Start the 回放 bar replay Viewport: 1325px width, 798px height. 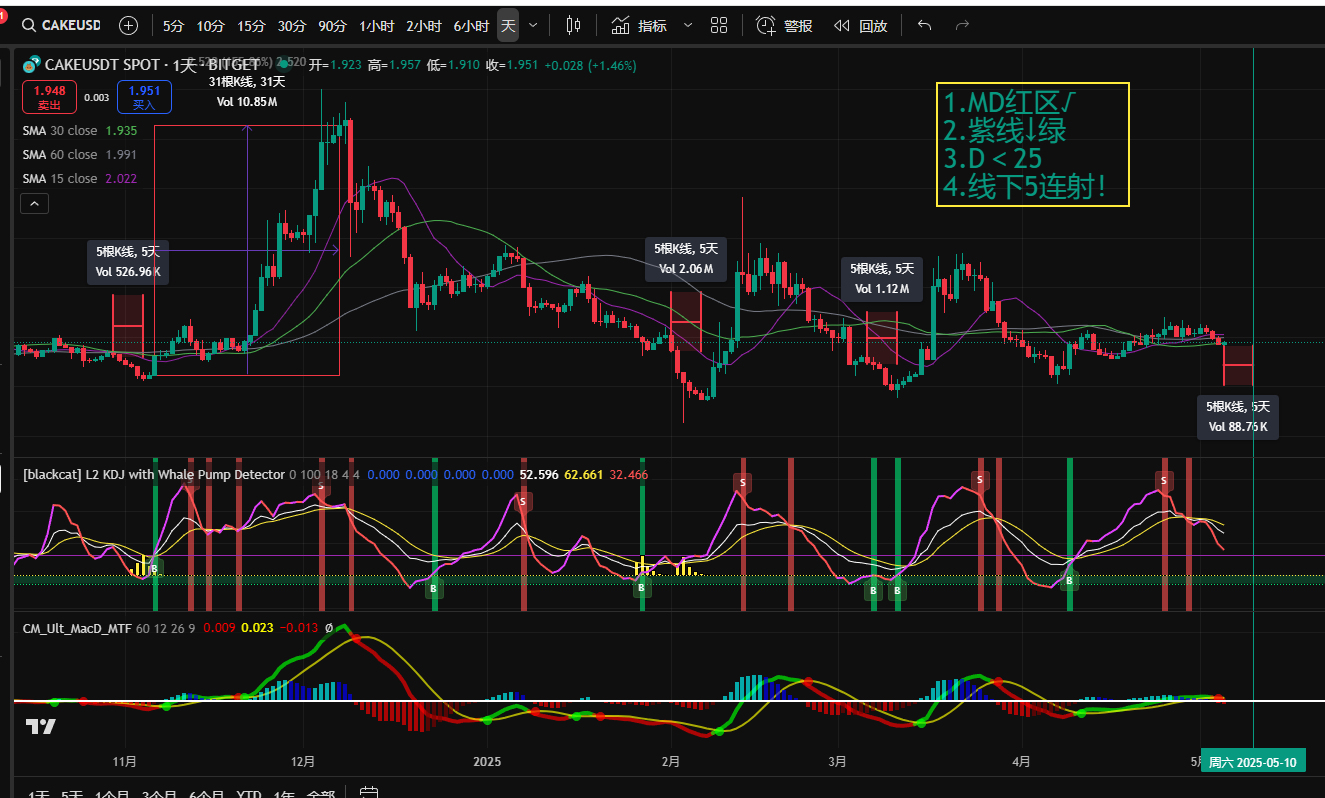[x=860, y=25]
